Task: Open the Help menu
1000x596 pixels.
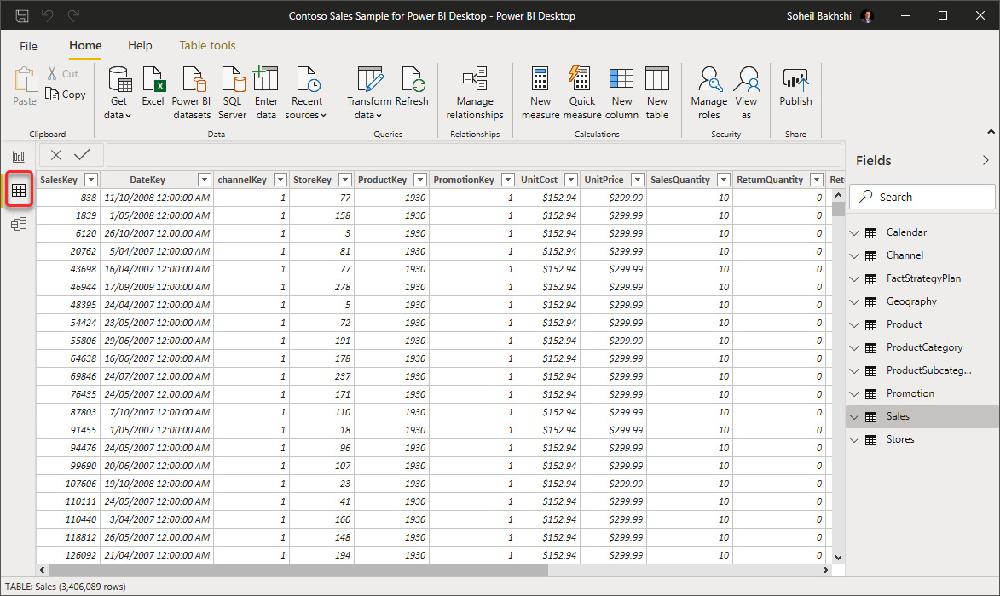Action: point(140,45)
